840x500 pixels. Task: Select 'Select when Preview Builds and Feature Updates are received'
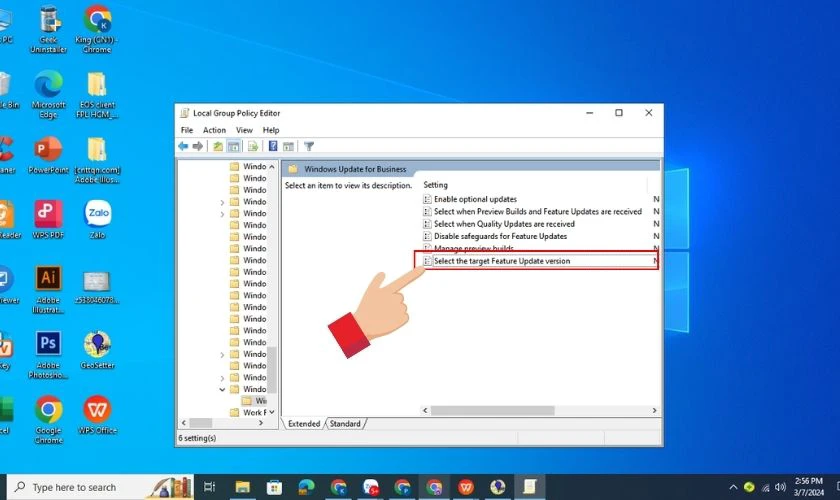tap(537, 212)
